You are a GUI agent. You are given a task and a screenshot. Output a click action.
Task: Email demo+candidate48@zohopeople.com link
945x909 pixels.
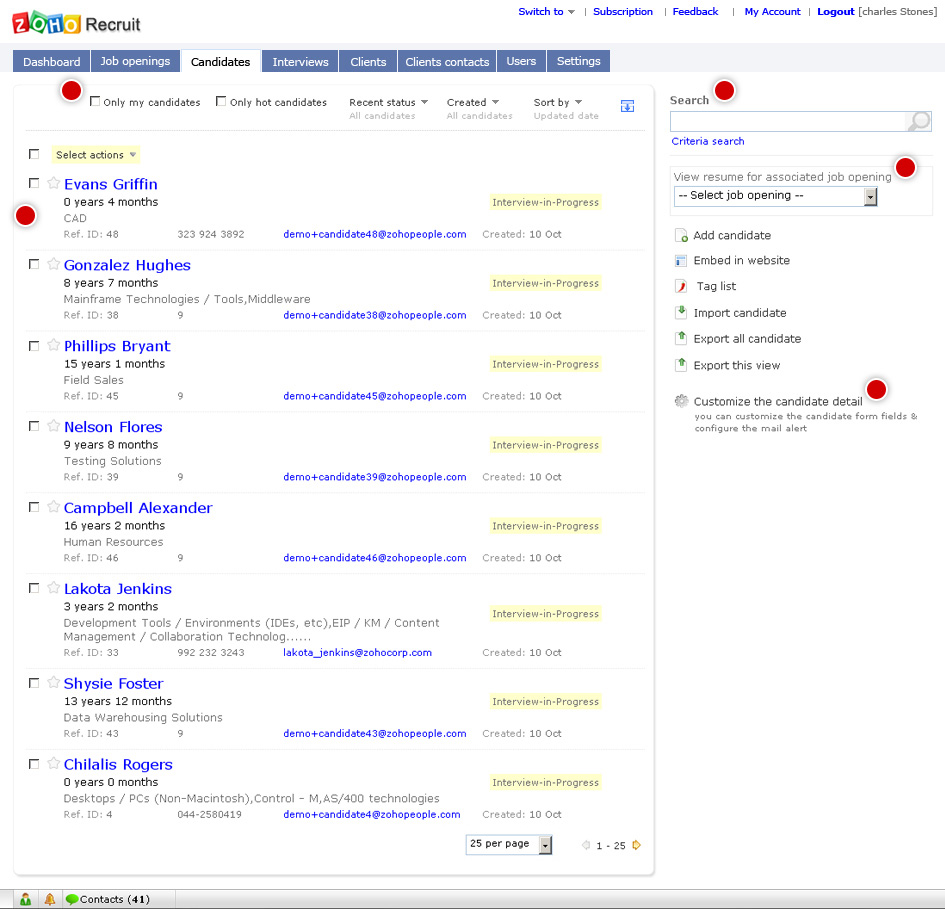(375, 234)
